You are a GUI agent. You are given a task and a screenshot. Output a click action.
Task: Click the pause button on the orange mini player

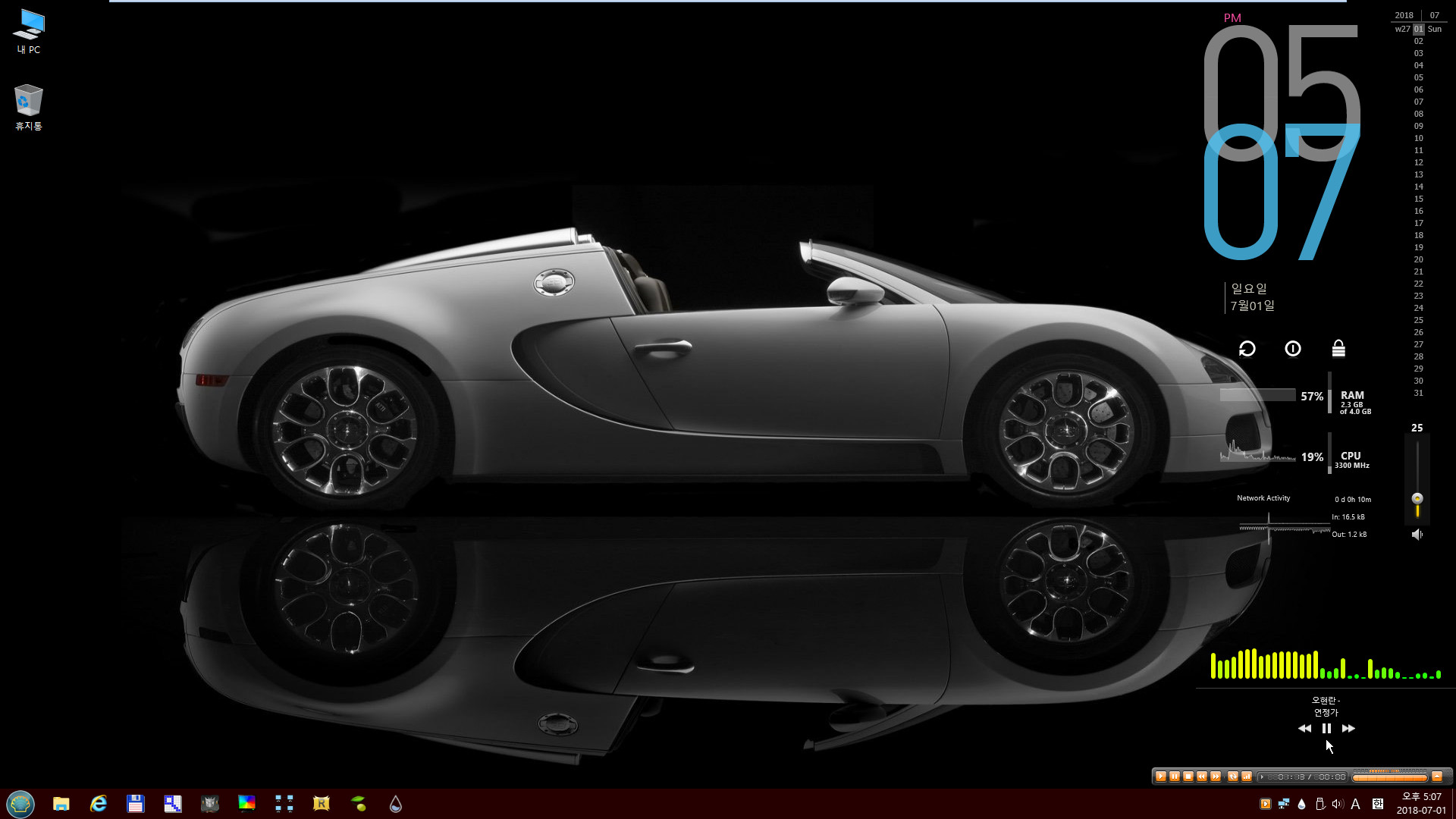click(1175, 777)
